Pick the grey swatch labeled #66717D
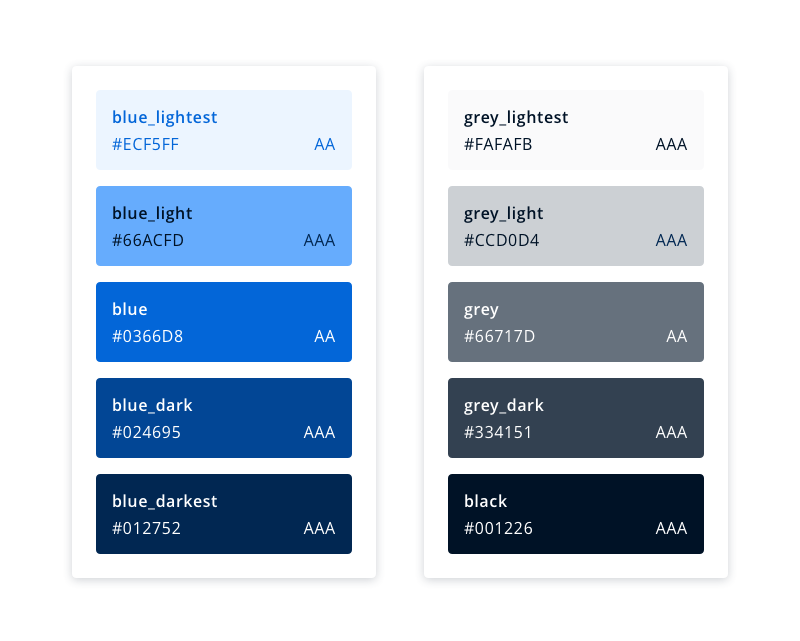 coord(576,322)
